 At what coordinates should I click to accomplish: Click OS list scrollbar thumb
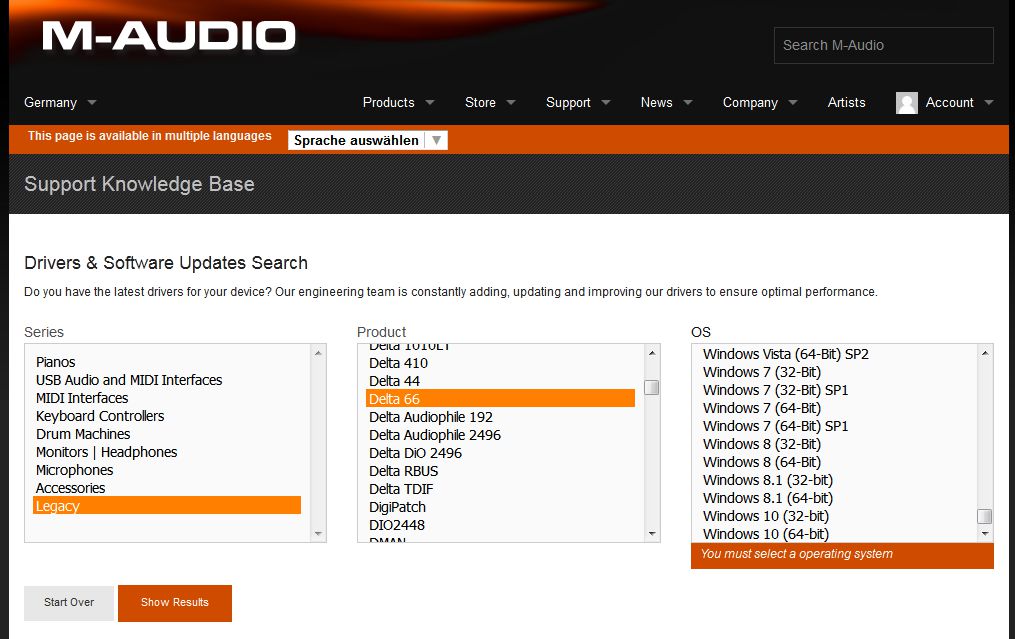(985, 516)
